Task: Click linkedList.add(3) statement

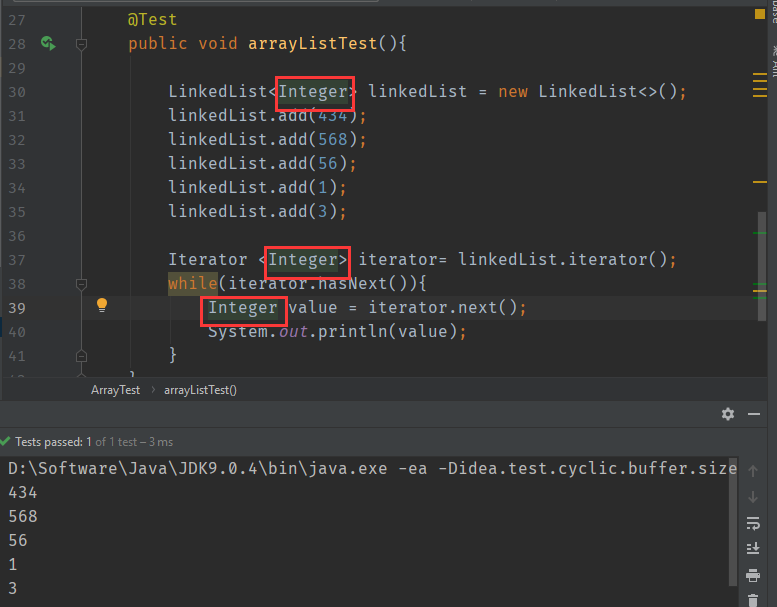Action: (x=258, y=212)
